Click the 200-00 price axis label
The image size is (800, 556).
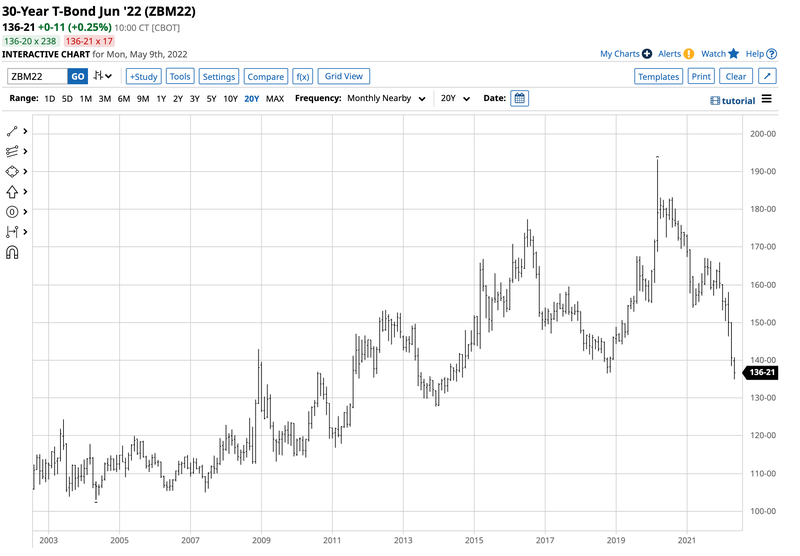[763, 134]
